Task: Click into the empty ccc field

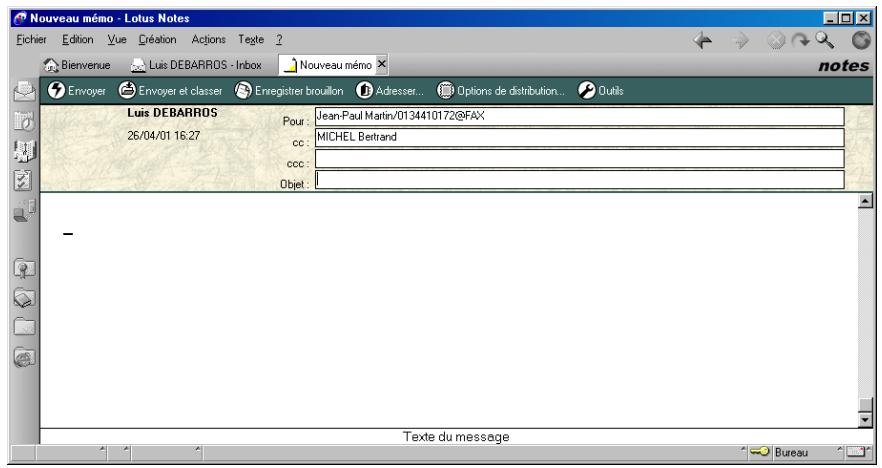Action: (579, 159)
